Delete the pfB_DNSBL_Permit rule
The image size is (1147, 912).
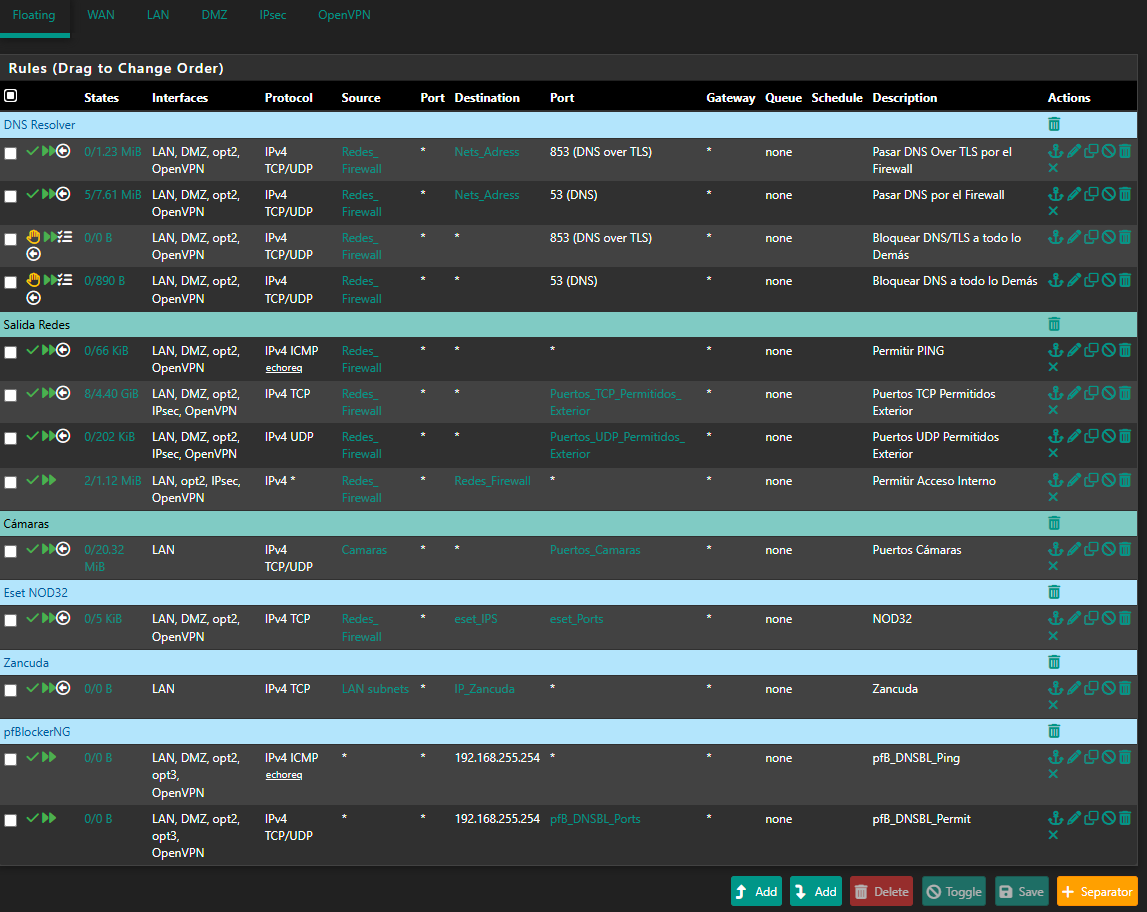pos(1125,818)
